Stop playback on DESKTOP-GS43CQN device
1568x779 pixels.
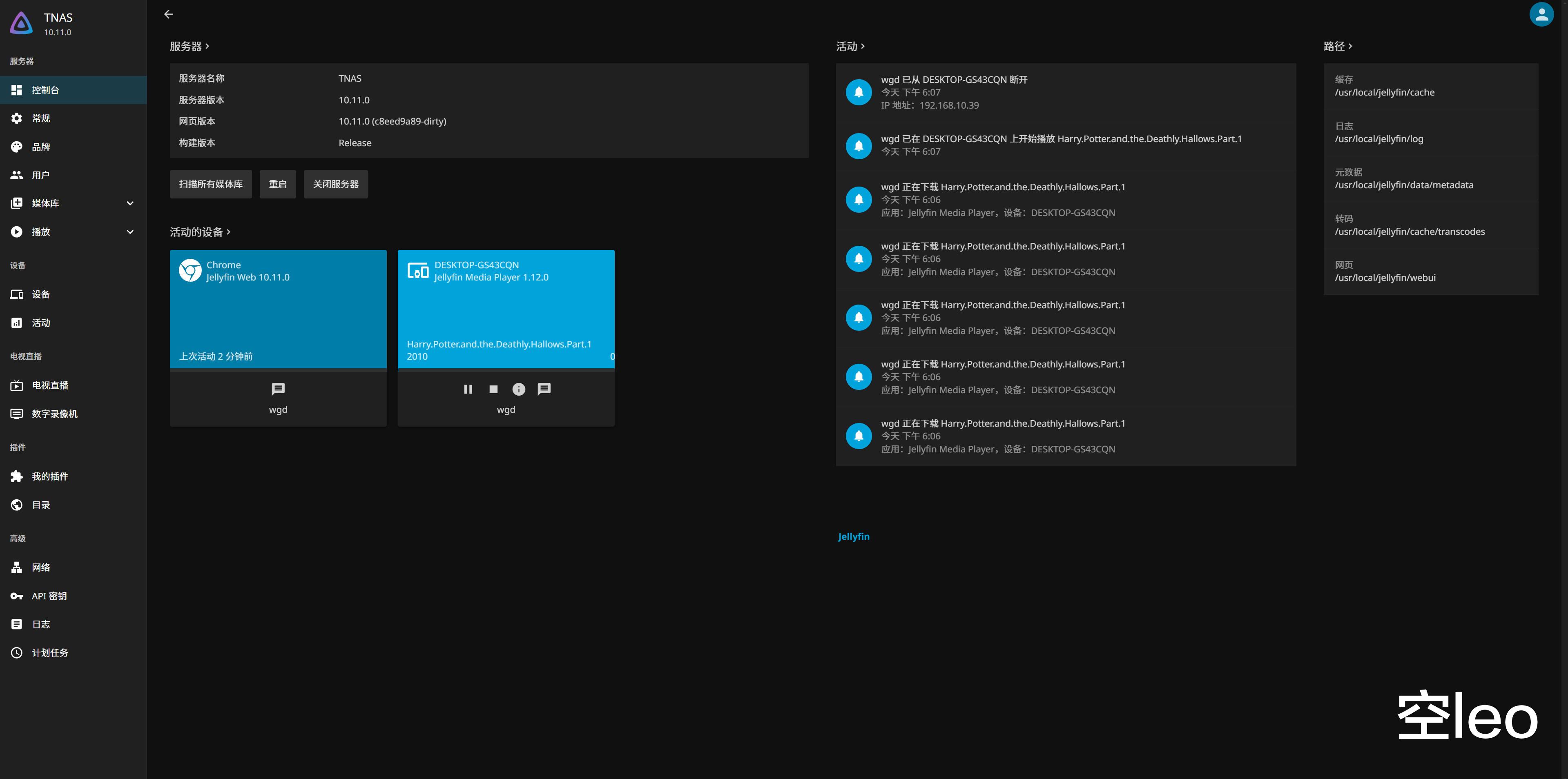[x=493, y=389]
